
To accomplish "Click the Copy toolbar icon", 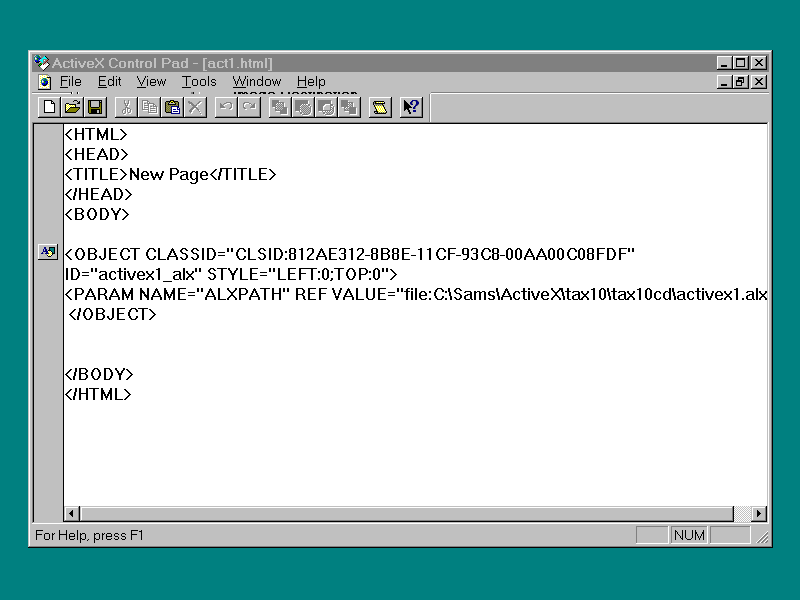I will (149, 107).
